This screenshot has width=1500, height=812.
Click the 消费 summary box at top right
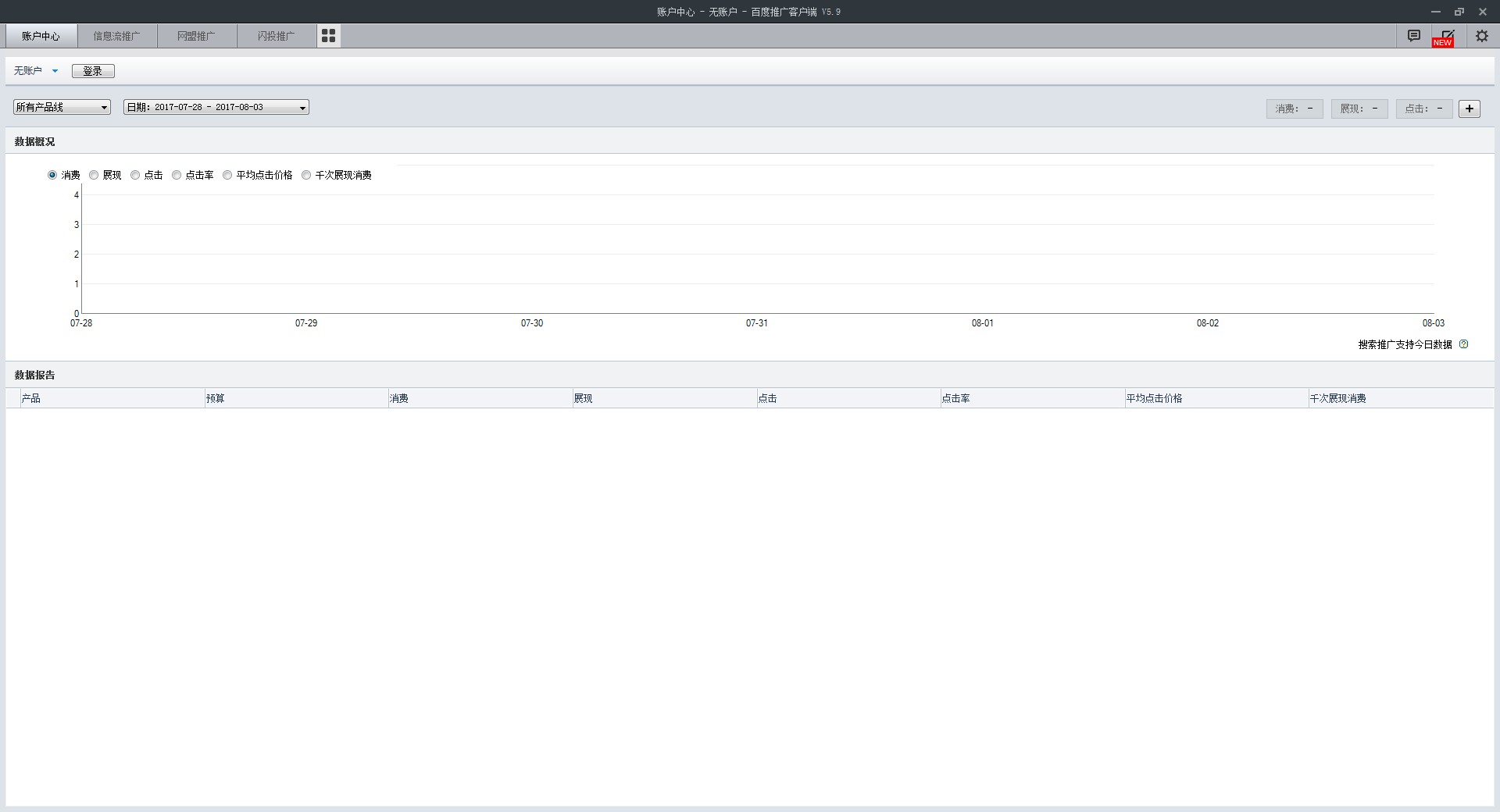[x=1294, y=109]
